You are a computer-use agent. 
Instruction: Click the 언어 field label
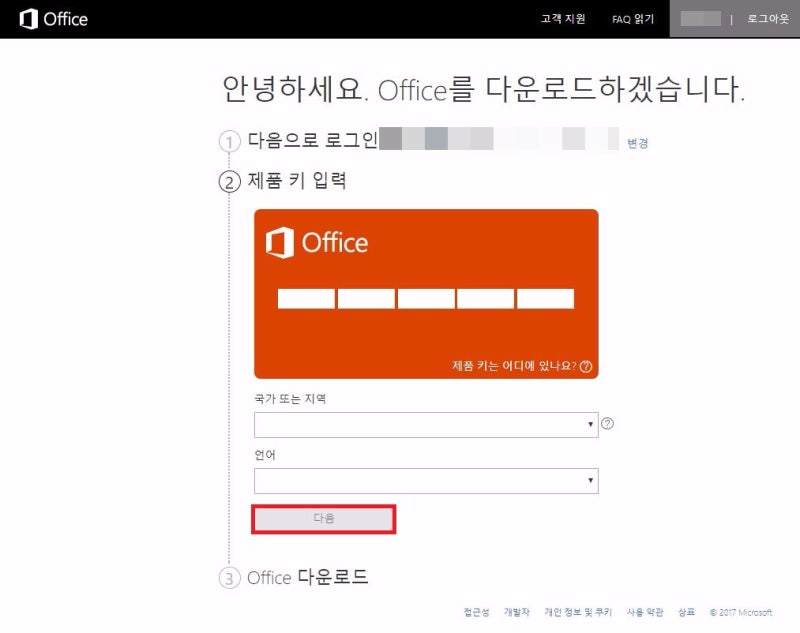click(x=265, y=454)
